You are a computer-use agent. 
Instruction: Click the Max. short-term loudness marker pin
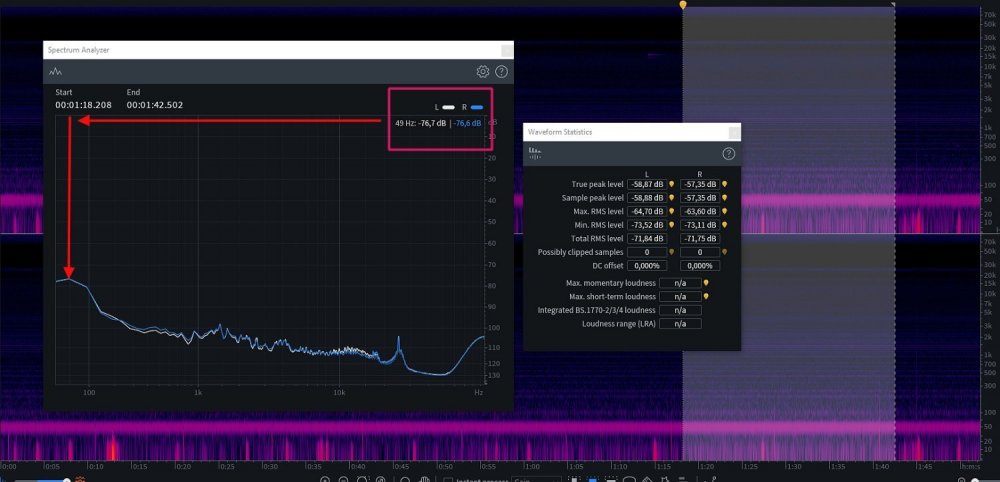pos(706,296)
